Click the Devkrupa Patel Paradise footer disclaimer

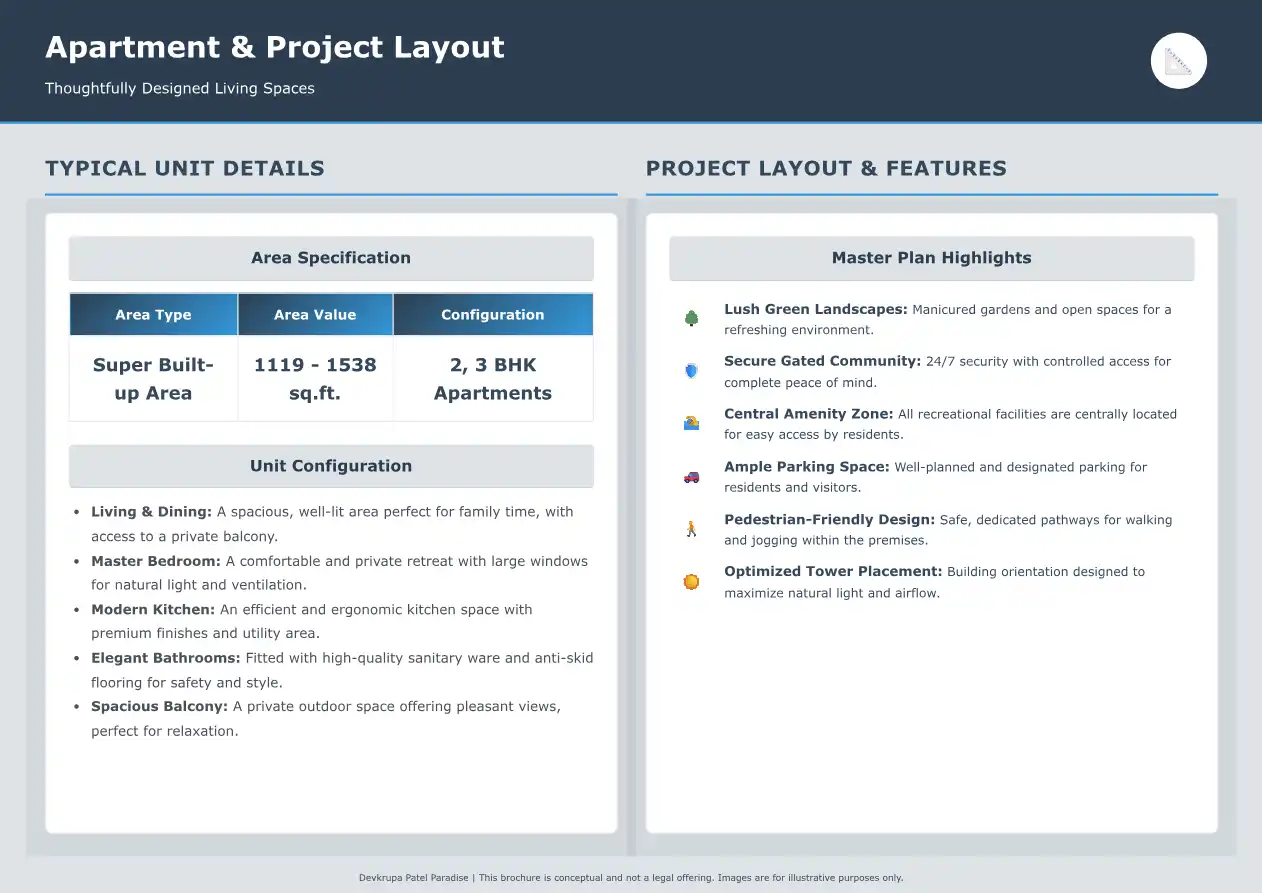click(x=631, y=878)
